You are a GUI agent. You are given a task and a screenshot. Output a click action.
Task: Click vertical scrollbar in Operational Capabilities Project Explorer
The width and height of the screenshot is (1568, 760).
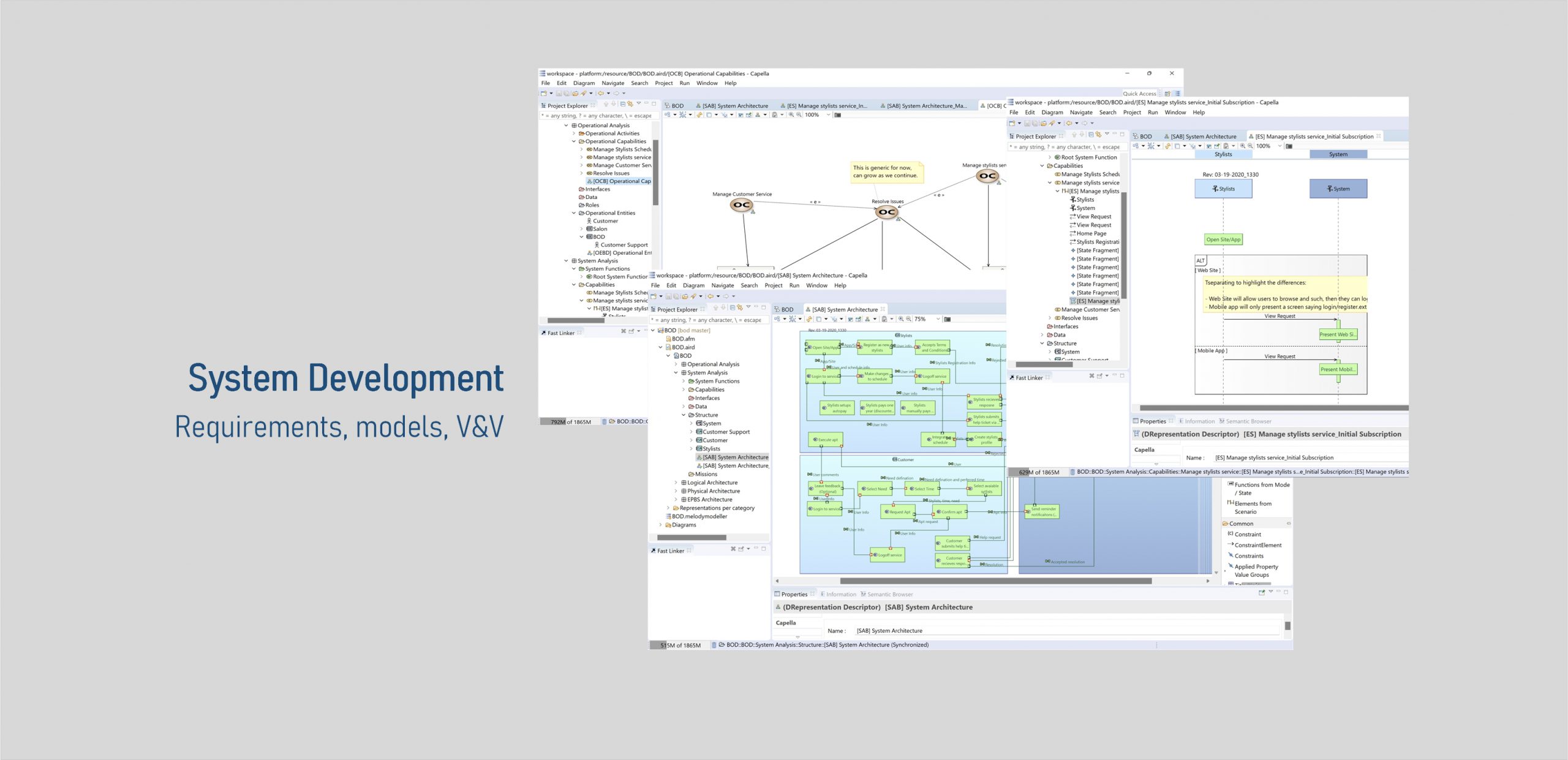655,172
